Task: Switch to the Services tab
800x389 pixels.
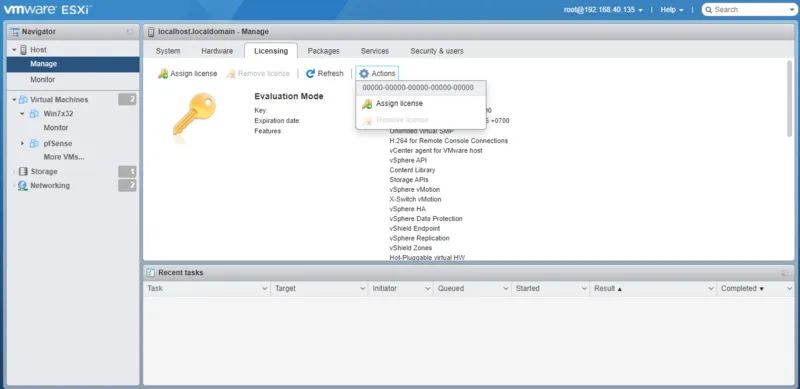Action: (374, 51)
